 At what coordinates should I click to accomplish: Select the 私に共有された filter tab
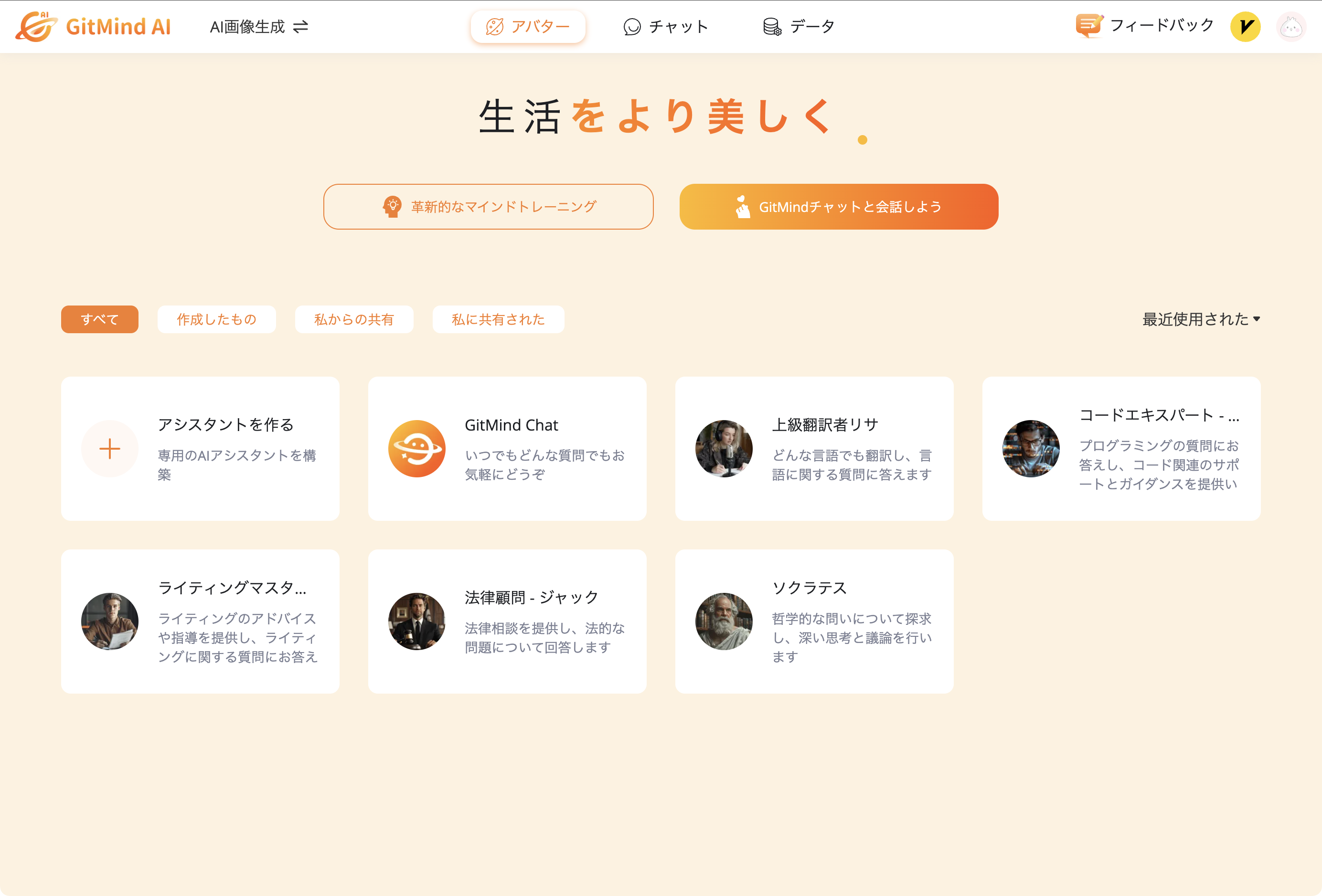point(498,319)
